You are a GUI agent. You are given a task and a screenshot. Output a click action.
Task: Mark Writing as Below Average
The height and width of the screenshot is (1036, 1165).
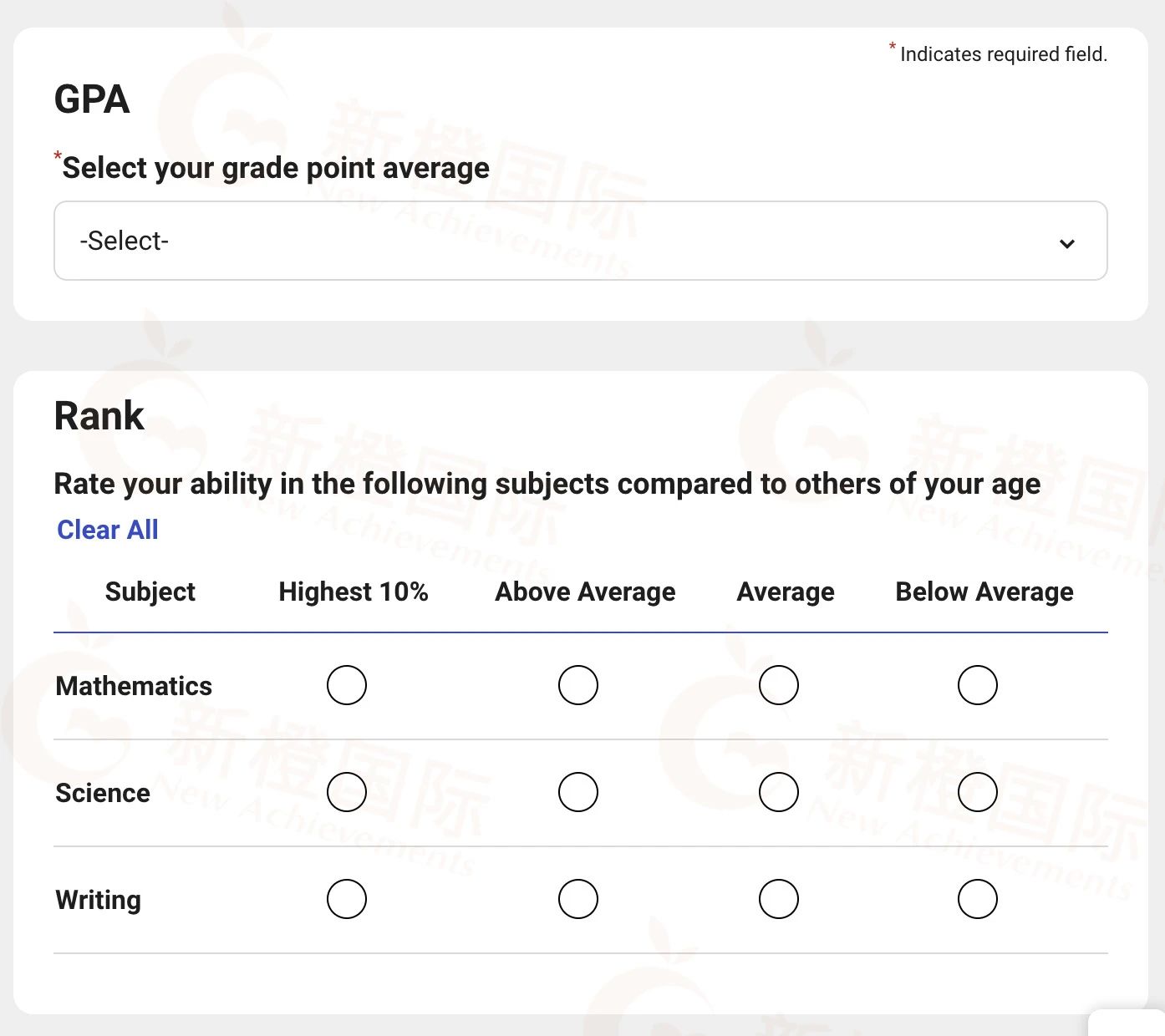tap(978, 899)
